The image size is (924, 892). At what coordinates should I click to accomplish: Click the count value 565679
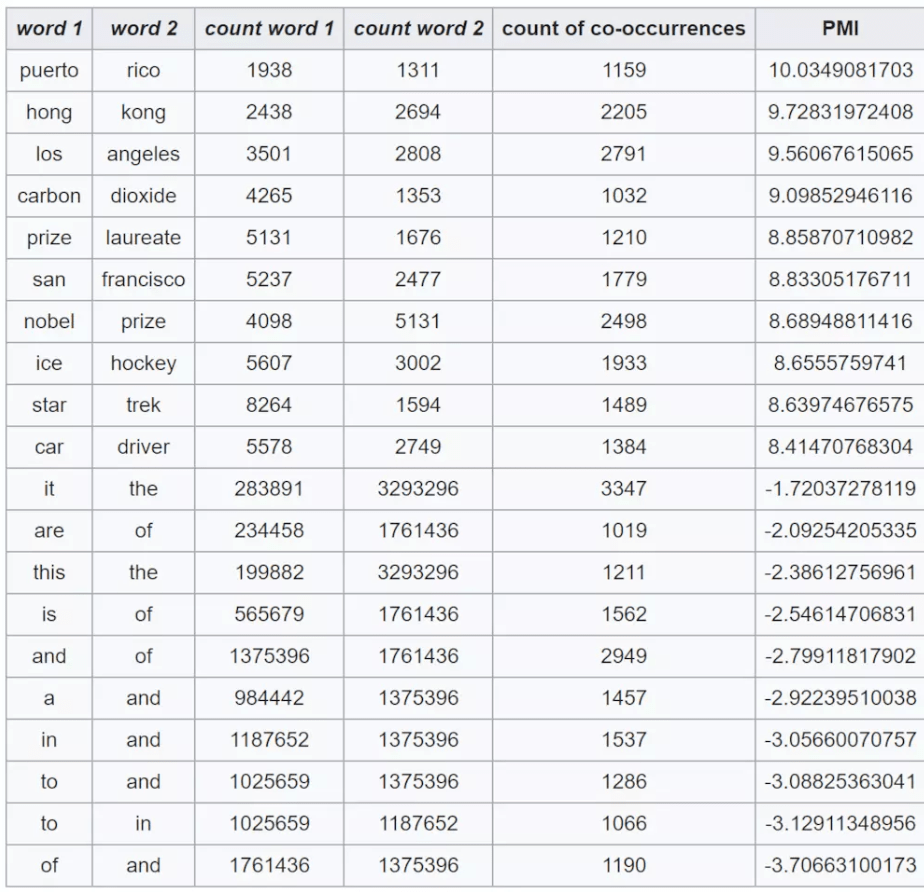pos(269,614)
